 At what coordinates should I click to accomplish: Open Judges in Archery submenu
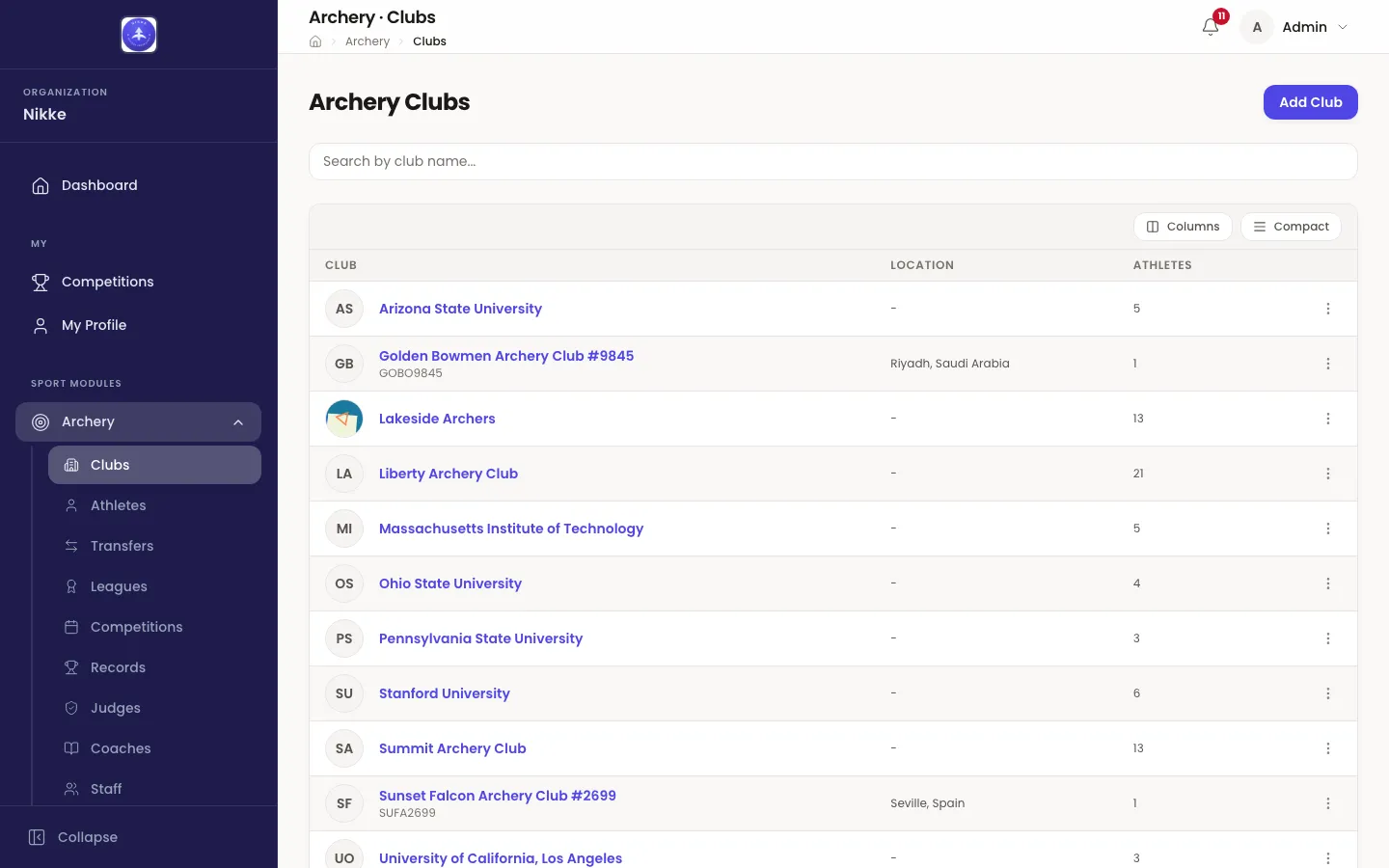click(154, 708)
